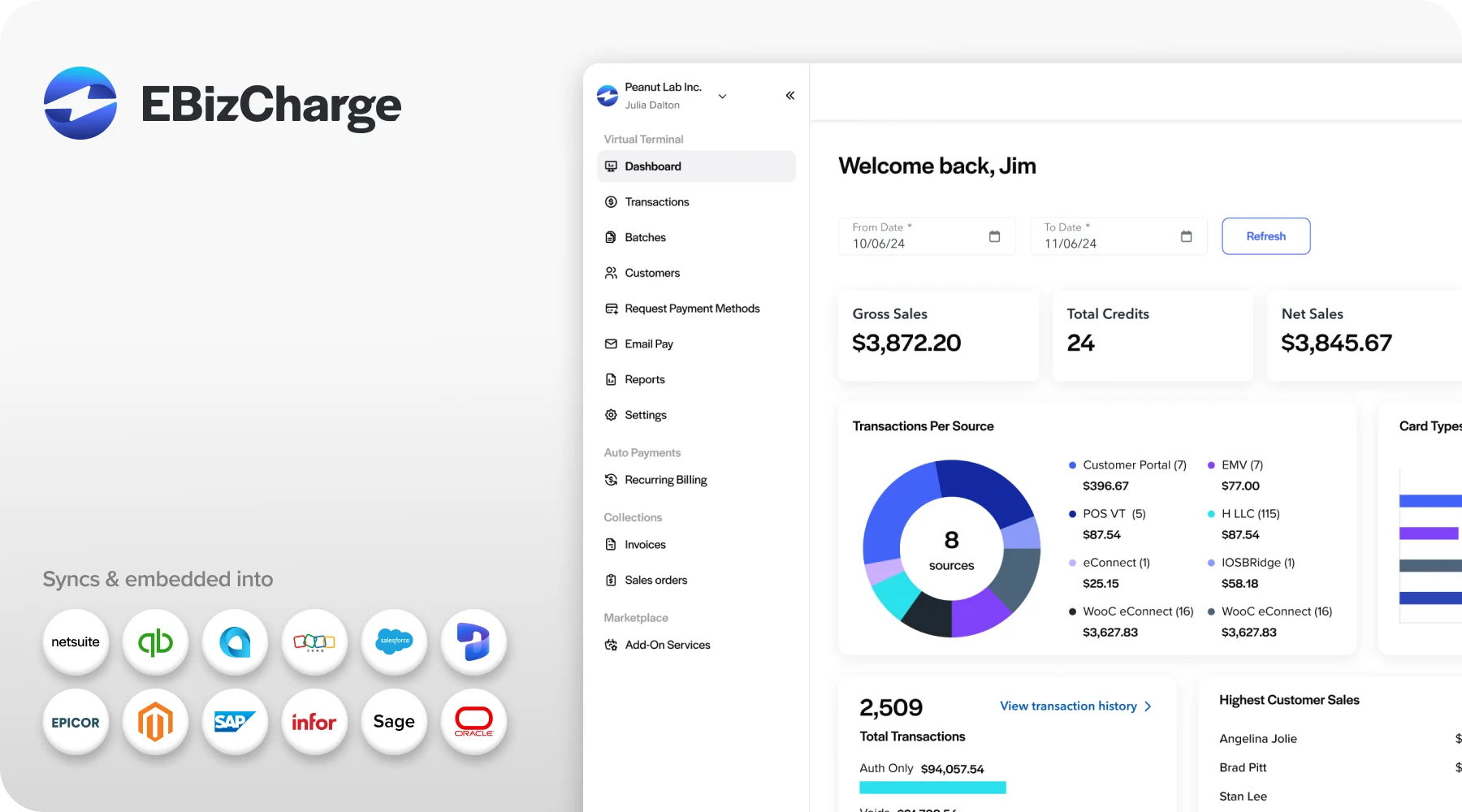
Task: Click the Refresh button
Action: click(x=1265, y=236)
